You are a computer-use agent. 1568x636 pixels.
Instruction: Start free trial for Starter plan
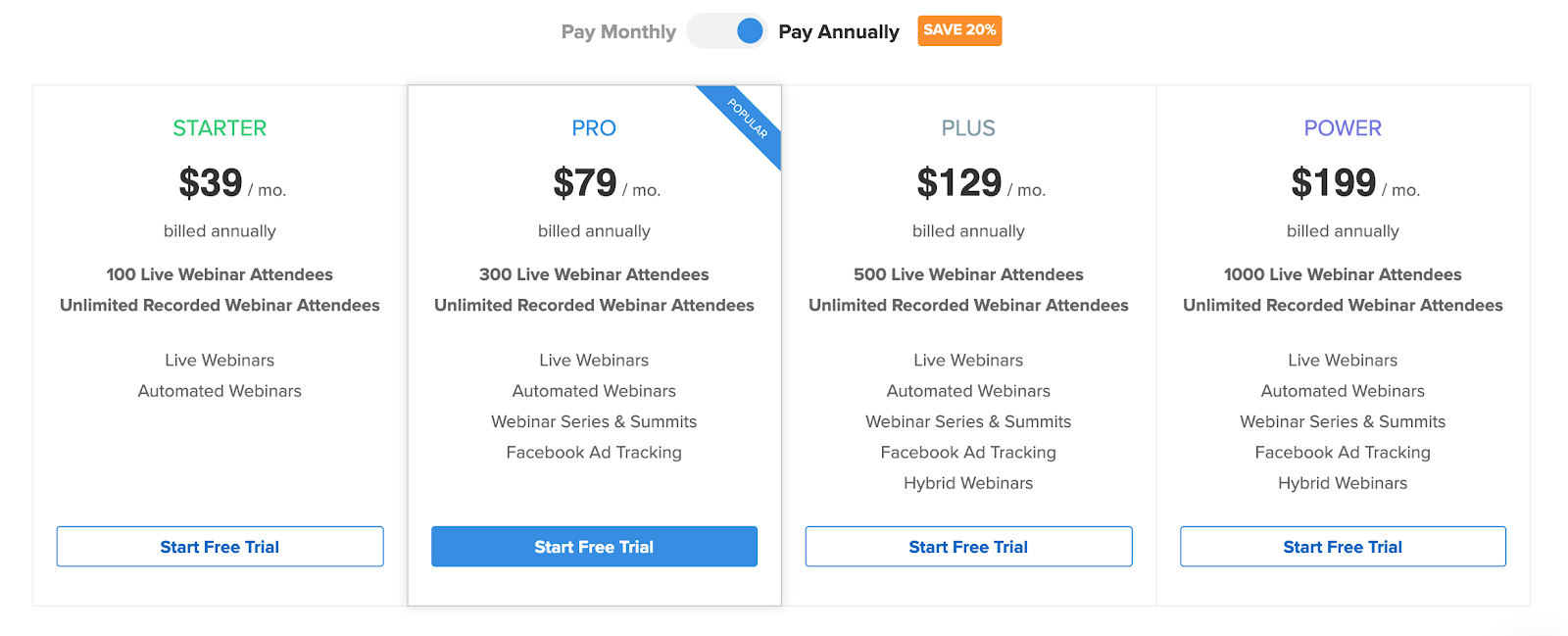220,547
